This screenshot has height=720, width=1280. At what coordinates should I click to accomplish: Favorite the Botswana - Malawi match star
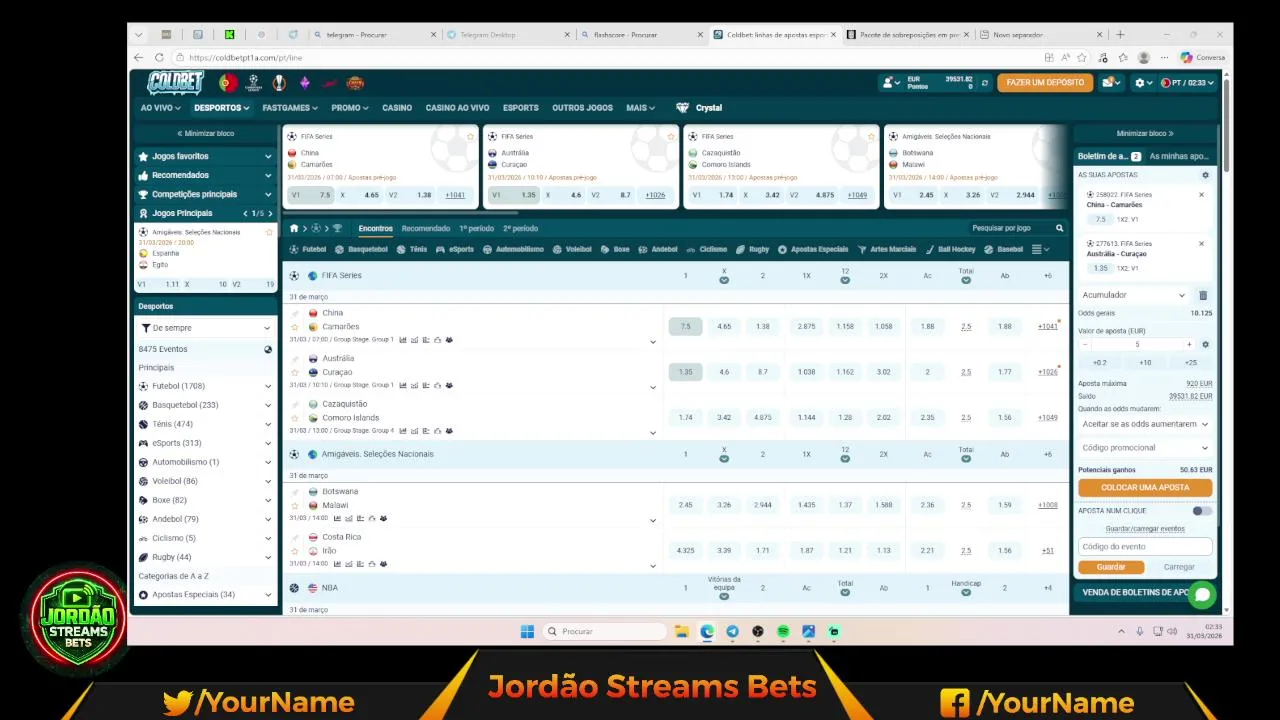tap(295, 506)
